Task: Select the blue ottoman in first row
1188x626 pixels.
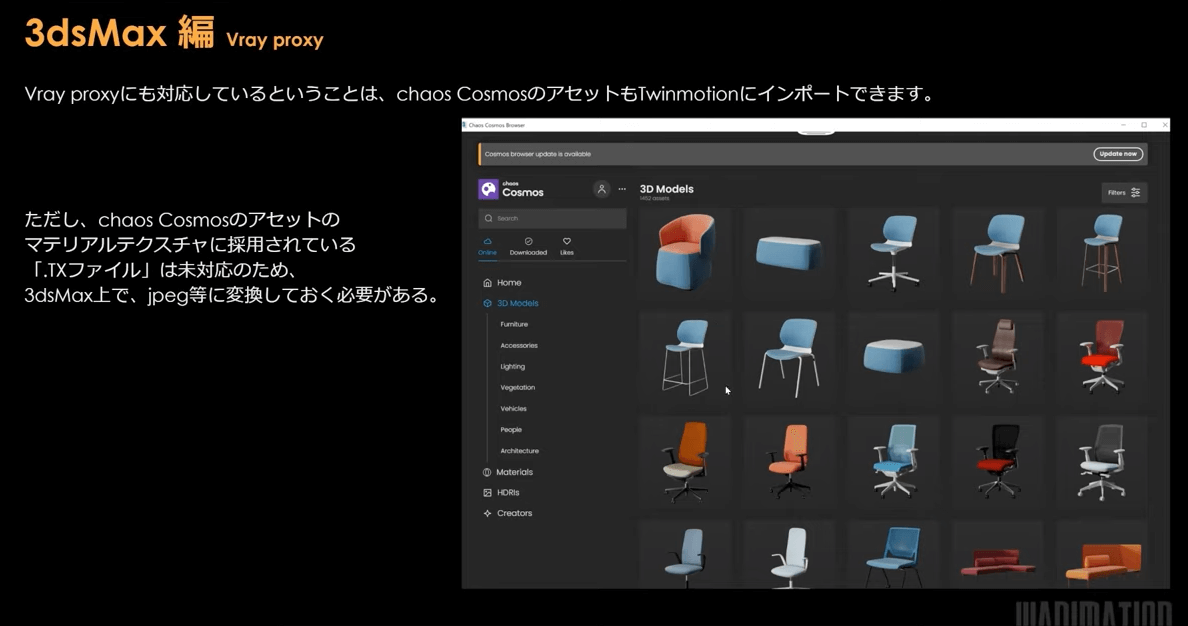Action: coord(789,252)
